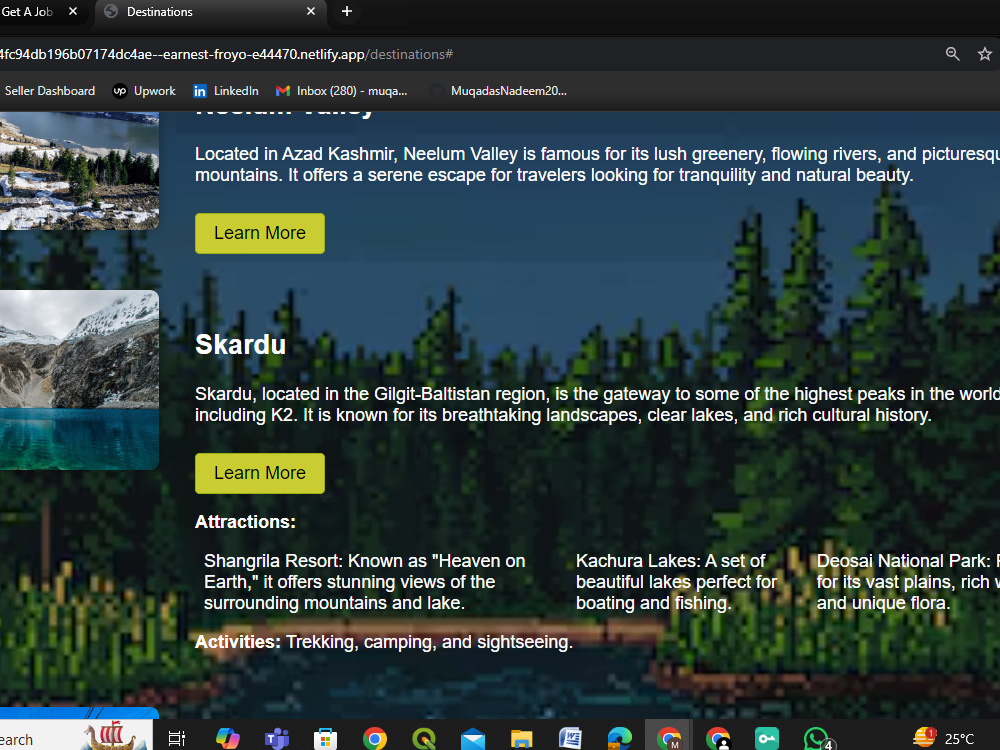Viewport: 1000px width, 750px height.
Task: Launch Copilot from the taskbar
Action: [x=227, y=739]
